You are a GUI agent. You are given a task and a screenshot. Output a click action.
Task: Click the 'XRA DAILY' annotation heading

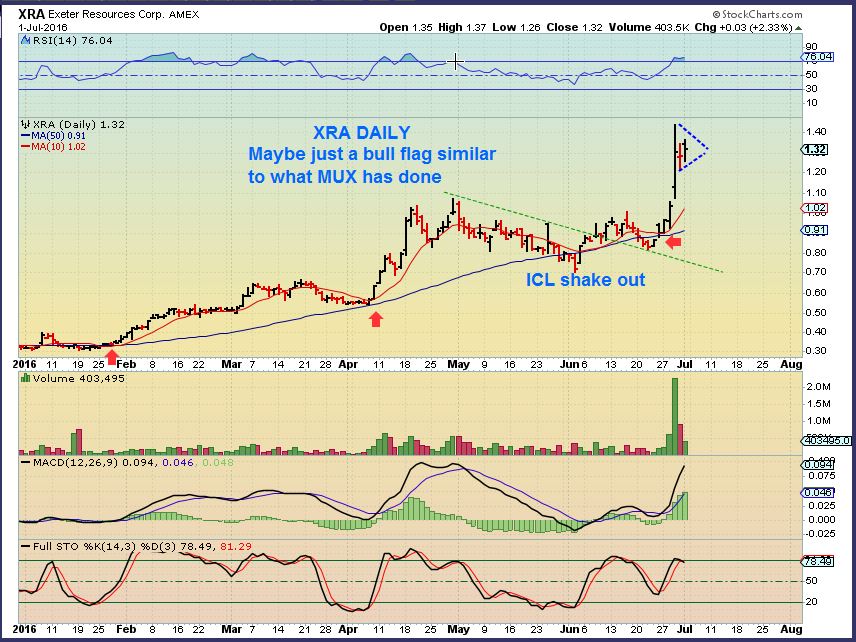(361, 133)
